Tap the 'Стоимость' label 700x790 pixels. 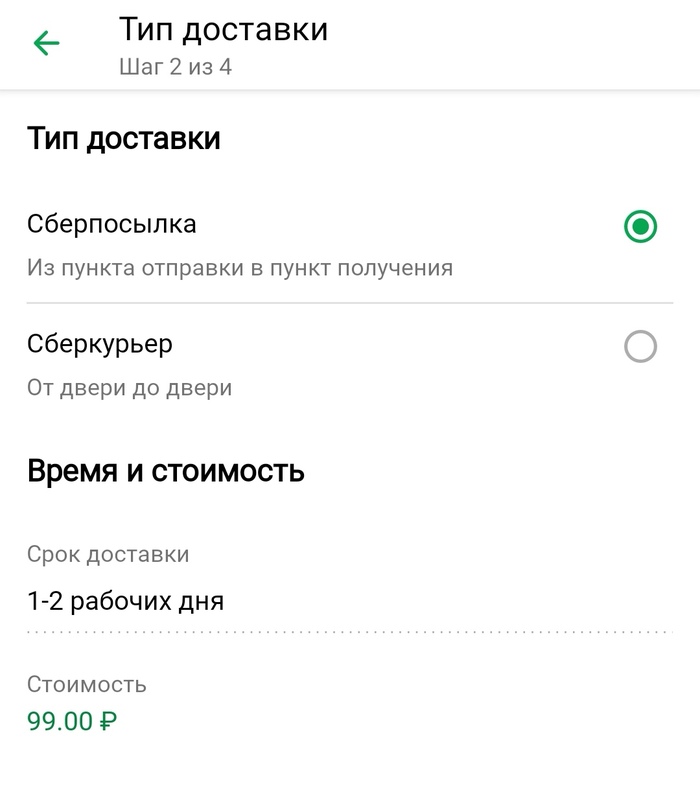(x=87, y=684)
